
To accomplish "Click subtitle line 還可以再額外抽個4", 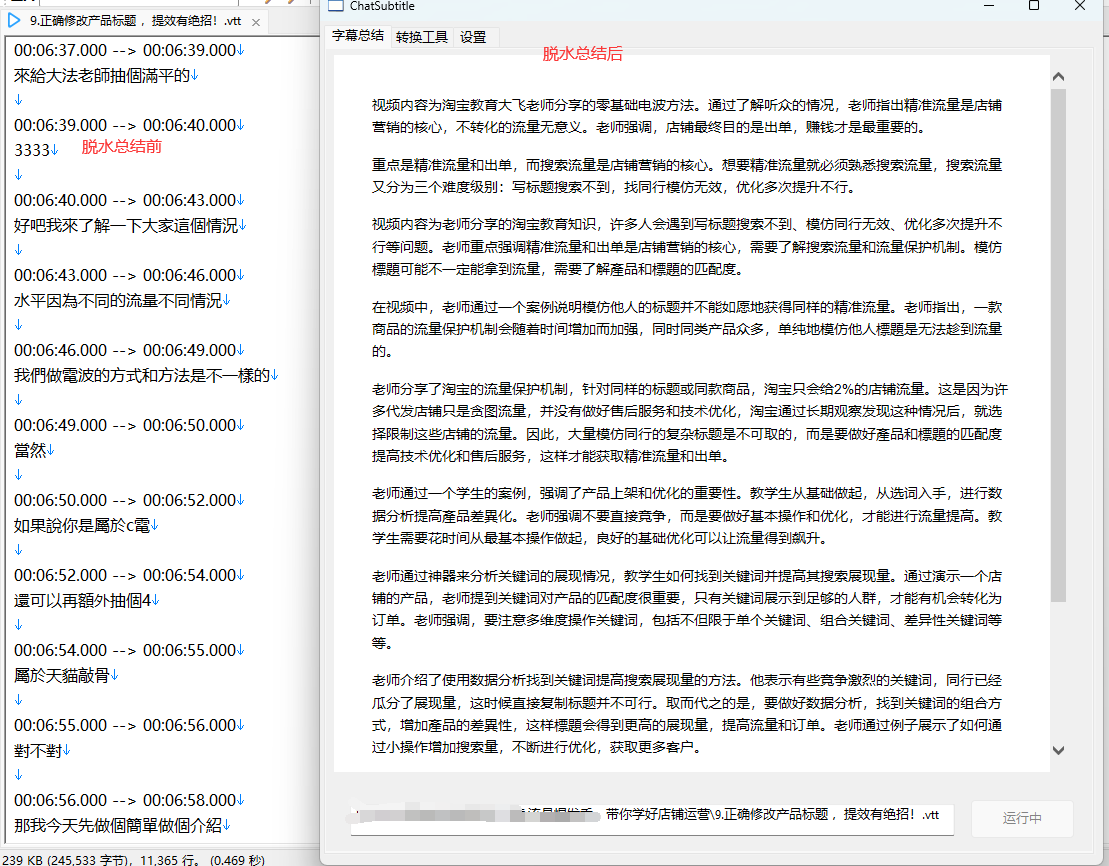I will pyautogui.click(x=82, y=601).
